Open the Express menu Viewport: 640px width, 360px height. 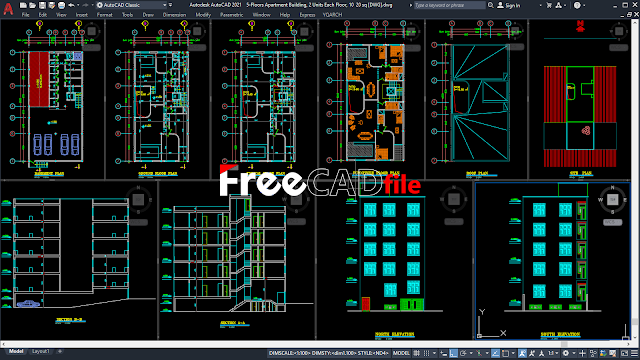[x=307, y=15]
